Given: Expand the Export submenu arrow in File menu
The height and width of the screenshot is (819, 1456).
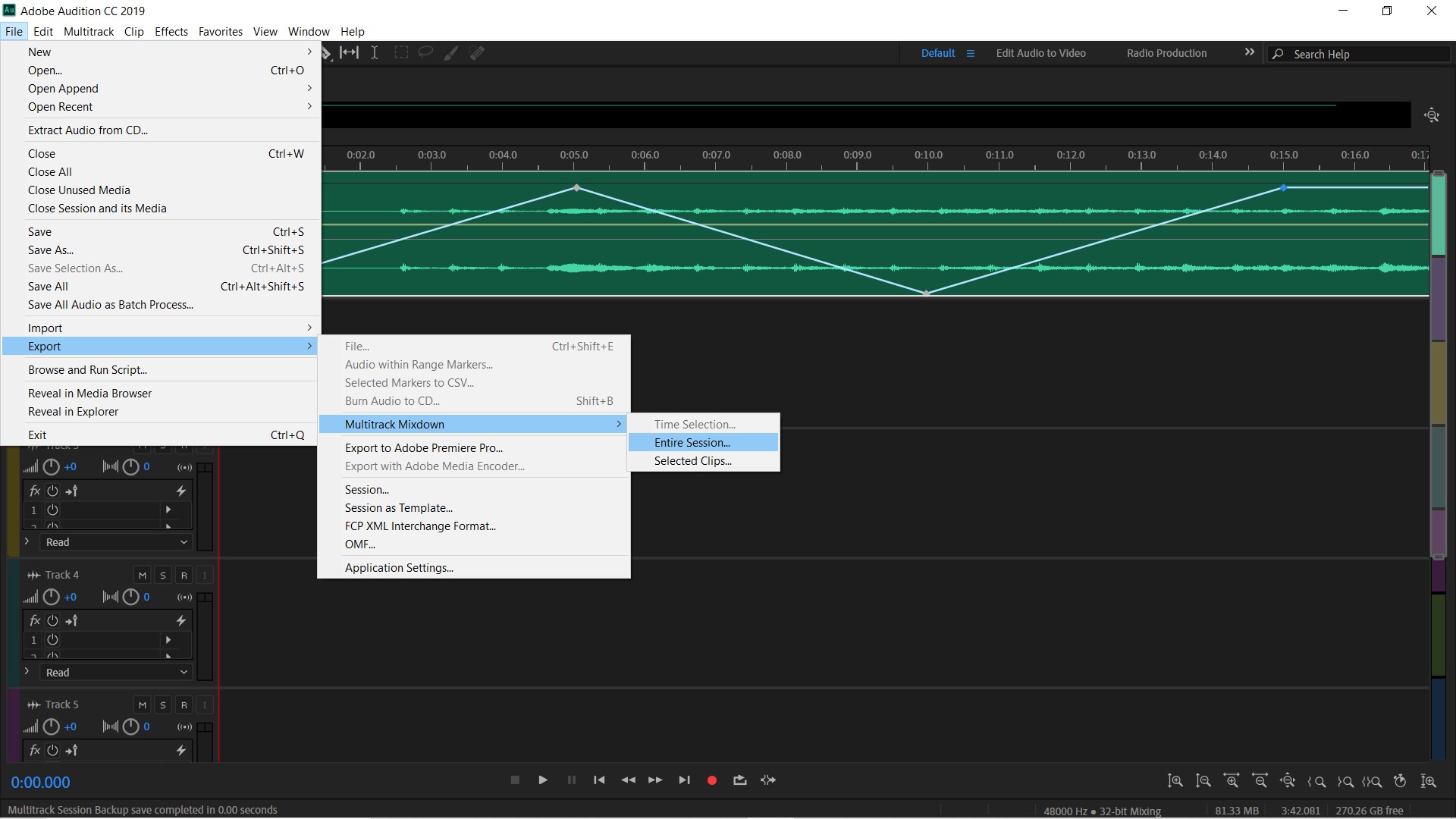Looking at the screenshot, I should [x=309, y=346].
